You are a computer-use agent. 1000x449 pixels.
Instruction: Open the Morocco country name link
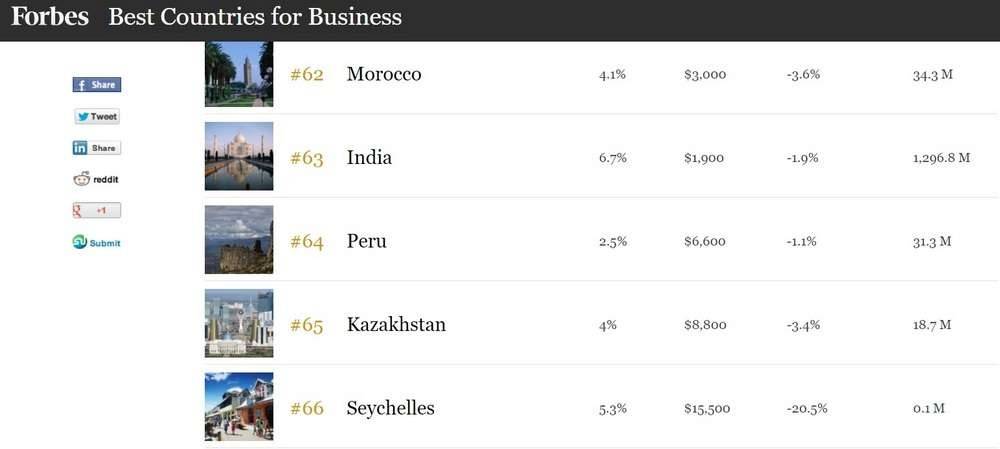[384, 75]
